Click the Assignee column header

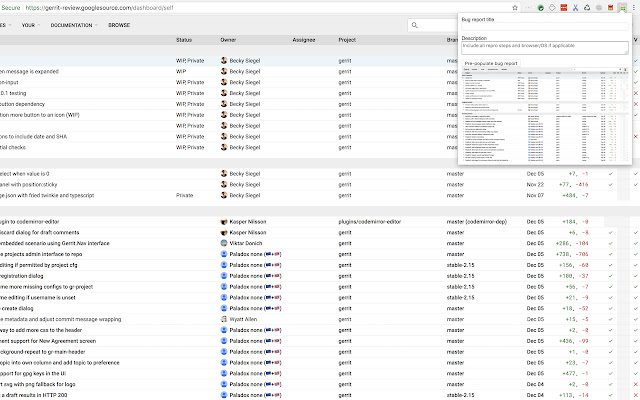[304, 40]
